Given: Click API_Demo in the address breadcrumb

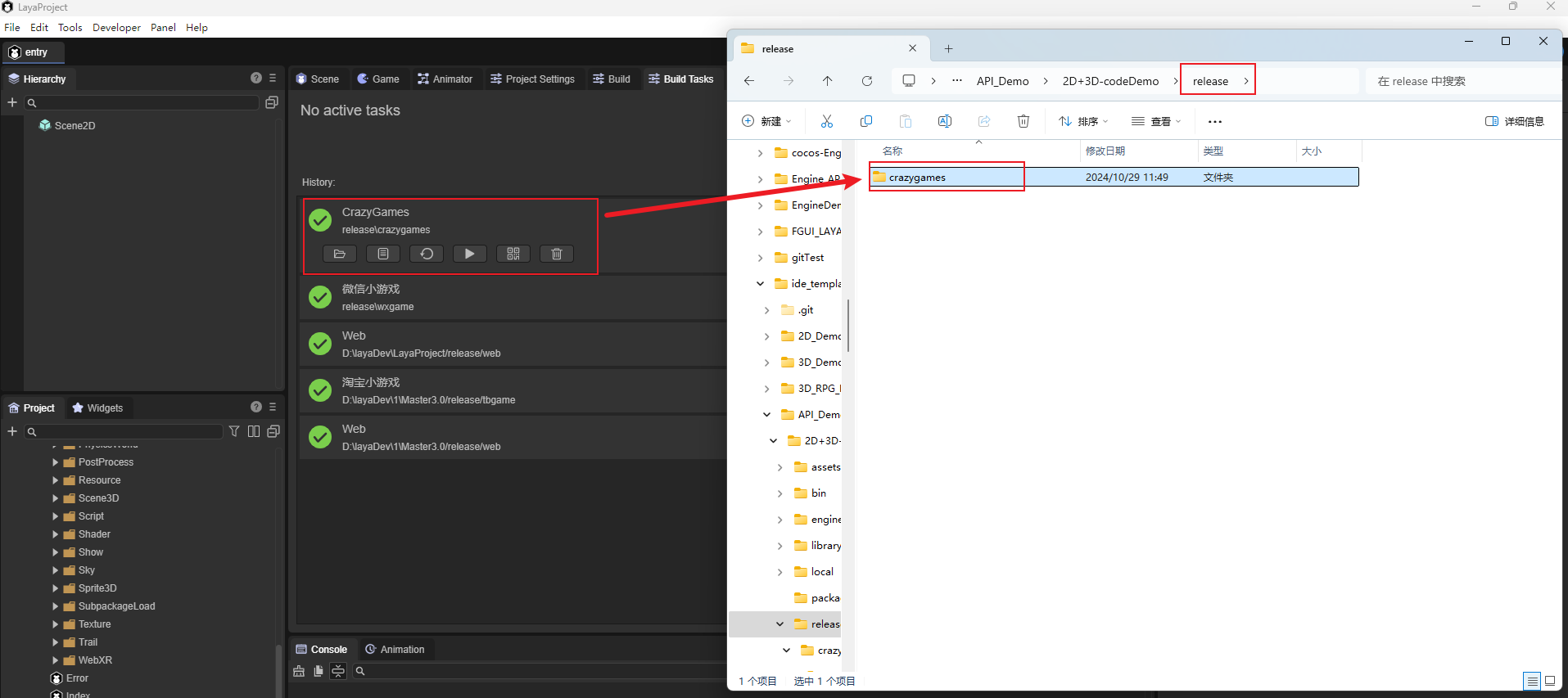Looking at the screenshot, I should [1002, 81].
